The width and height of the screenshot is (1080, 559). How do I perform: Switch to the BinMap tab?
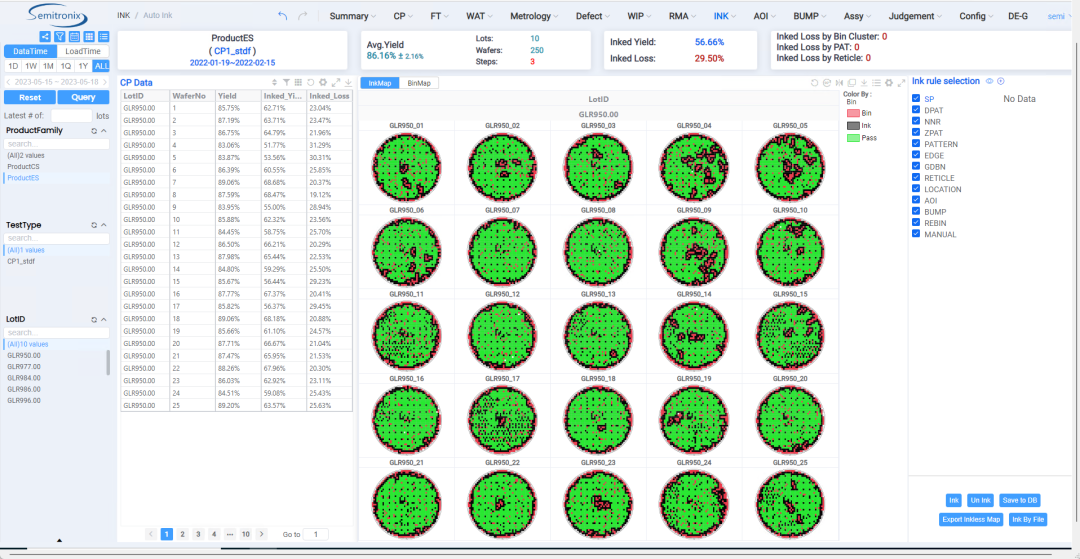coord(420,83)
